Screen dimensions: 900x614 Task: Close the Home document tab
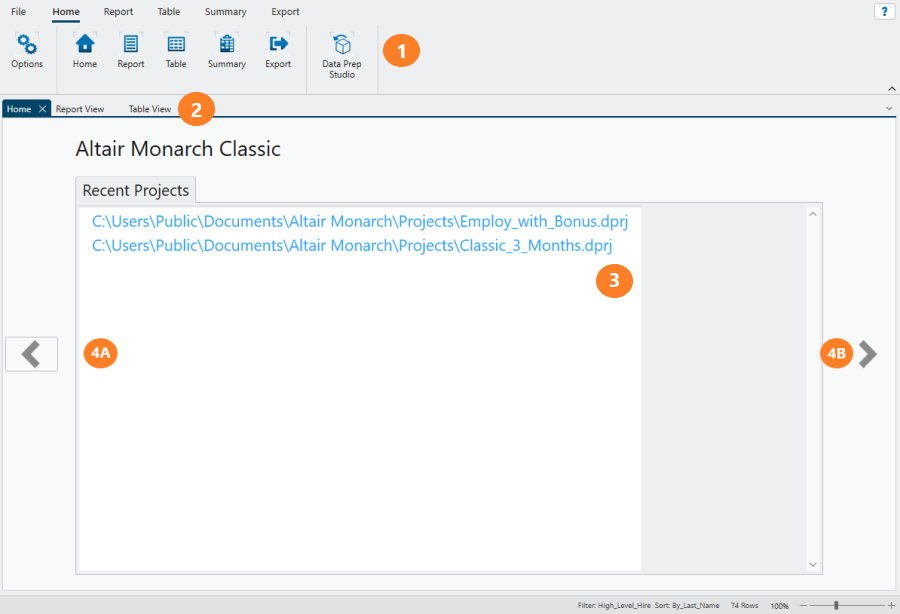(x=42, y=109)
